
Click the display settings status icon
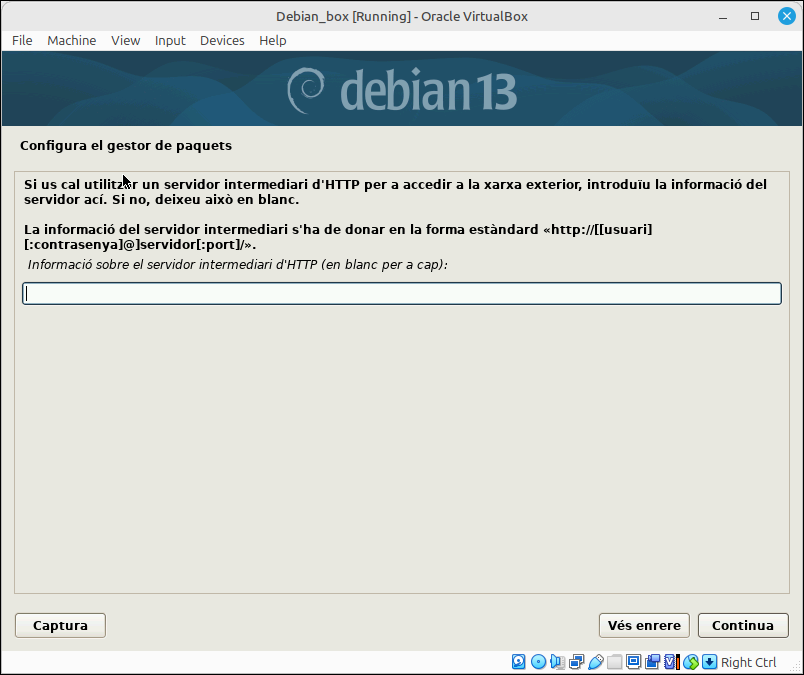point(633,662)
